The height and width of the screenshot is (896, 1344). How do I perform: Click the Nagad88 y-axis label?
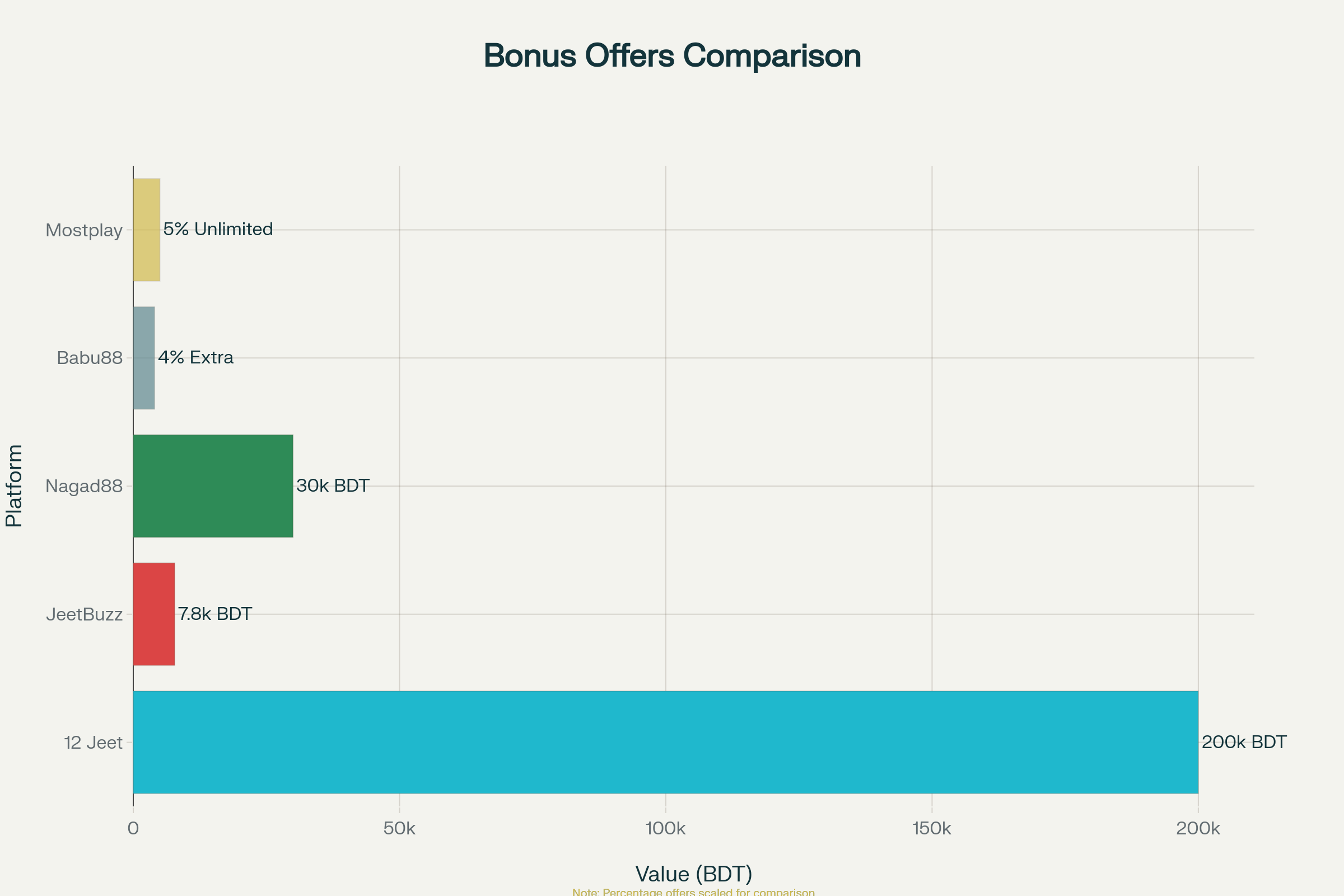[x=84, y=486]
